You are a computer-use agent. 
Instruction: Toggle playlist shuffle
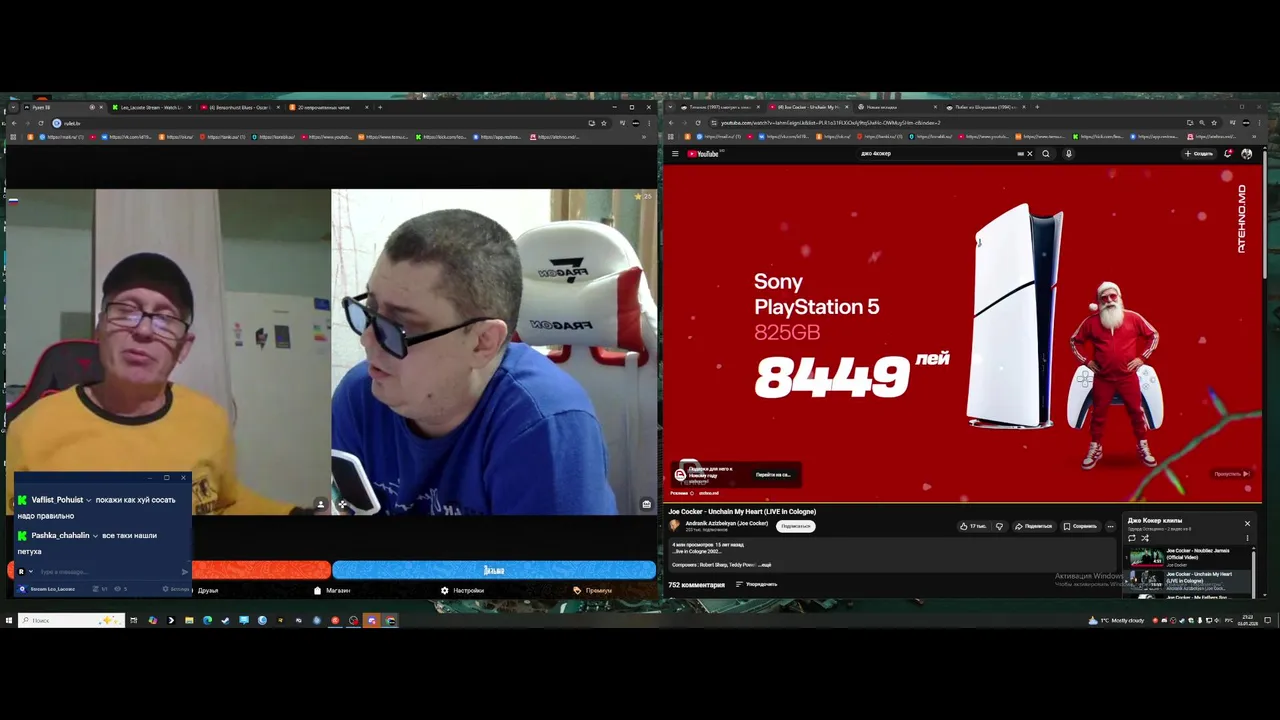click(x=1145, y=538)
